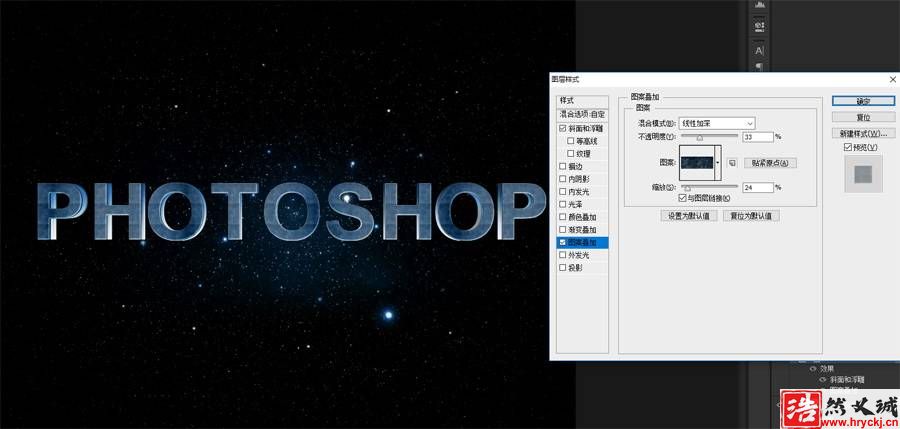Click the style preview thumbnail under 预览
This screenshot has height=429, width=900.
863,174
